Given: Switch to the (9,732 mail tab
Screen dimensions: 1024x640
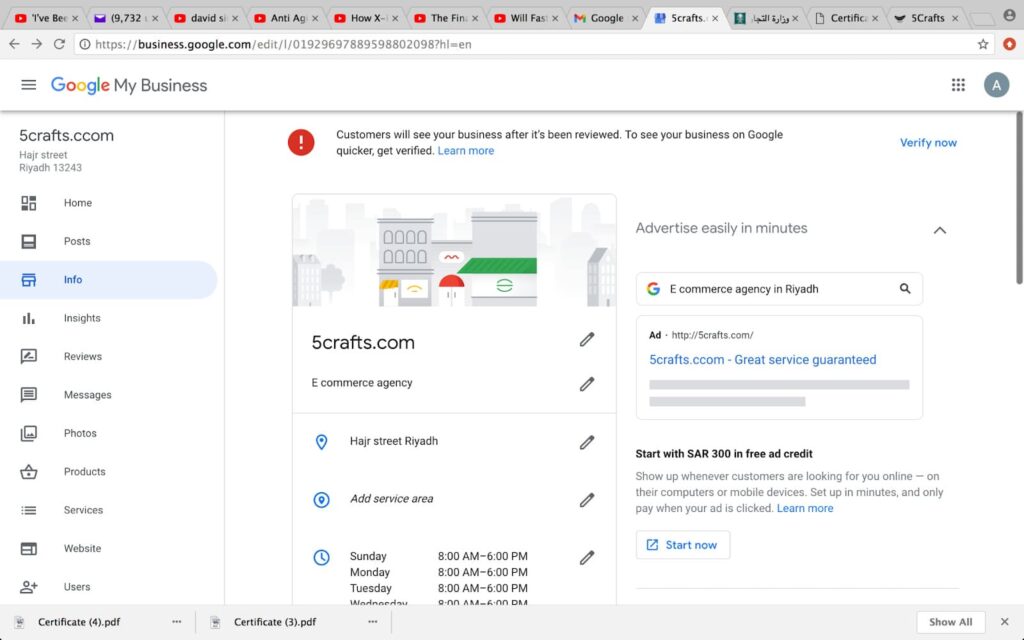Looking at the screenshot, I should click(125, 18).
